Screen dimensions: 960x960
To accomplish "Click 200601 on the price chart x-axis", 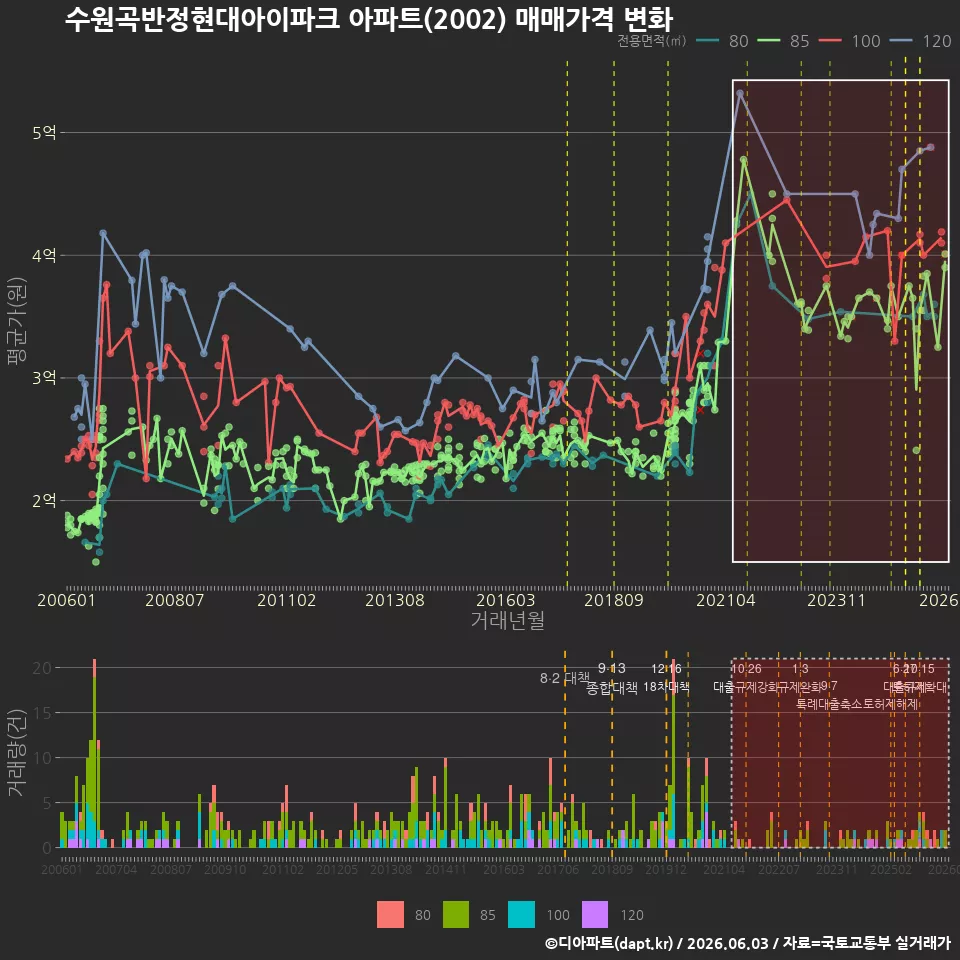I will pos(66,600).
